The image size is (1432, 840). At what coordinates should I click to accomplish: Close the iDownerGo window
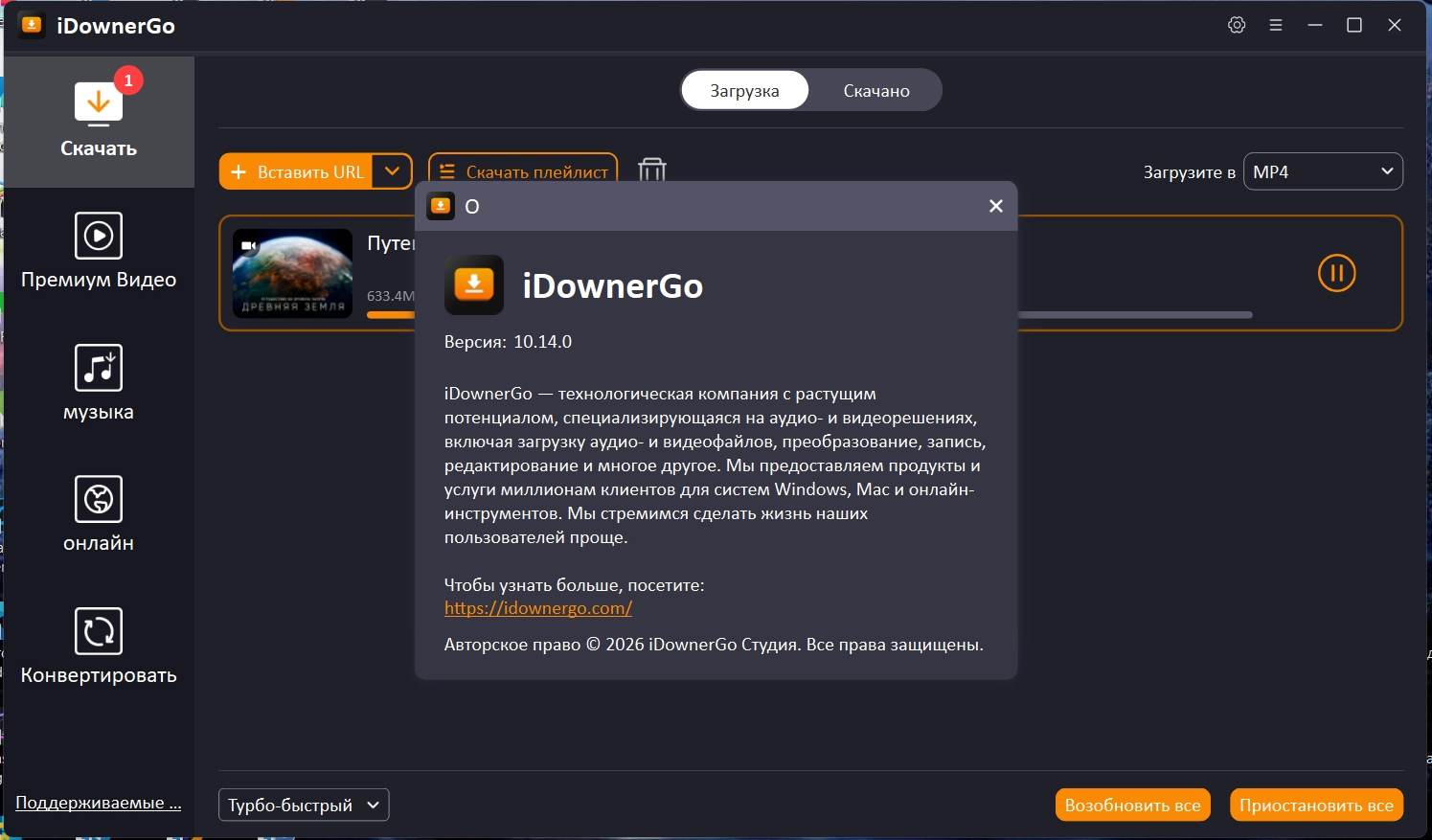tap(1395, 25)
